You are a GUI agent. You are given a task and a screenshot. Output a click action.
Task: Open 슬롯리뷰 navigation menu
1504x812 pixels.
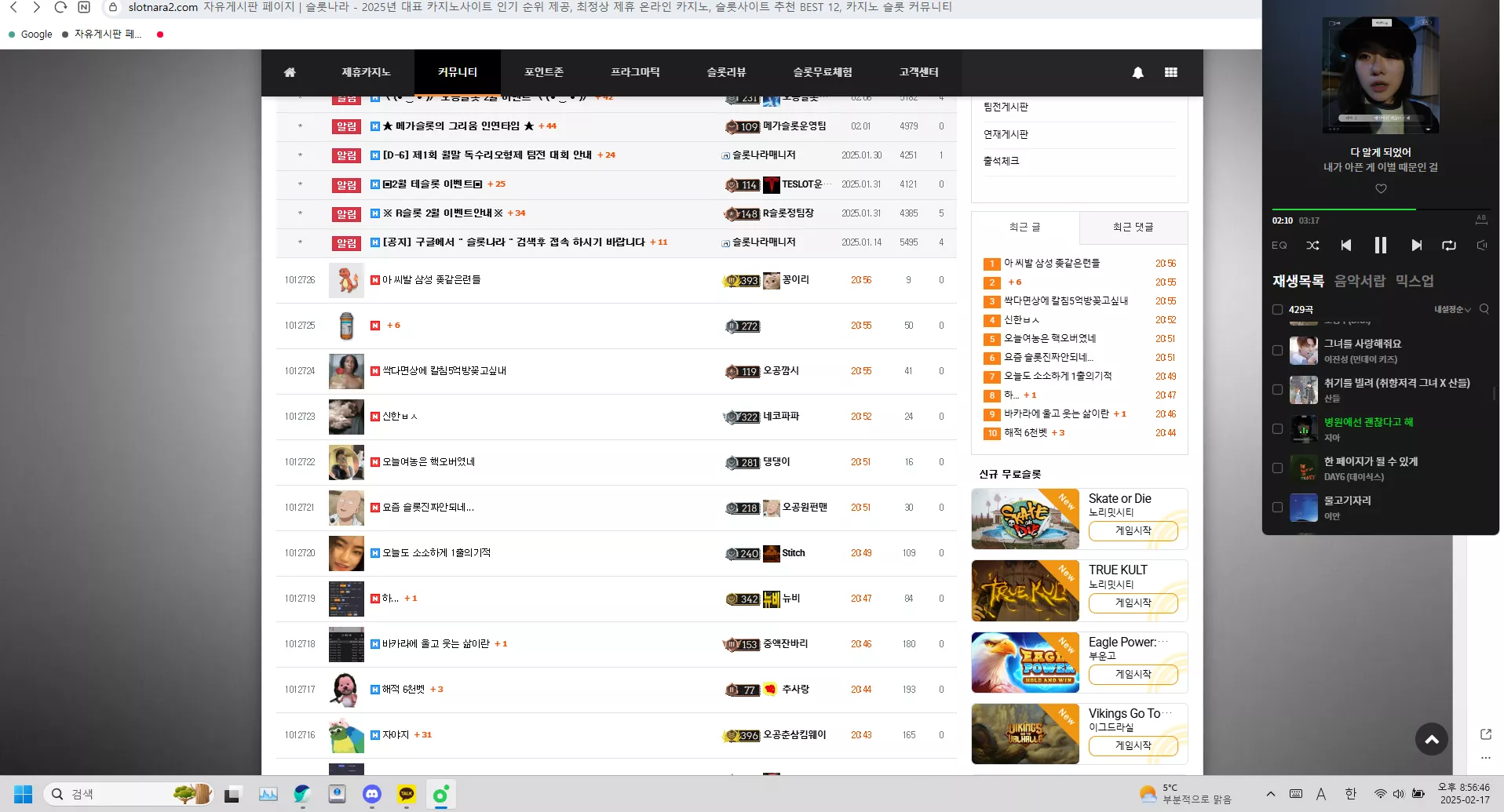(726, 72)
